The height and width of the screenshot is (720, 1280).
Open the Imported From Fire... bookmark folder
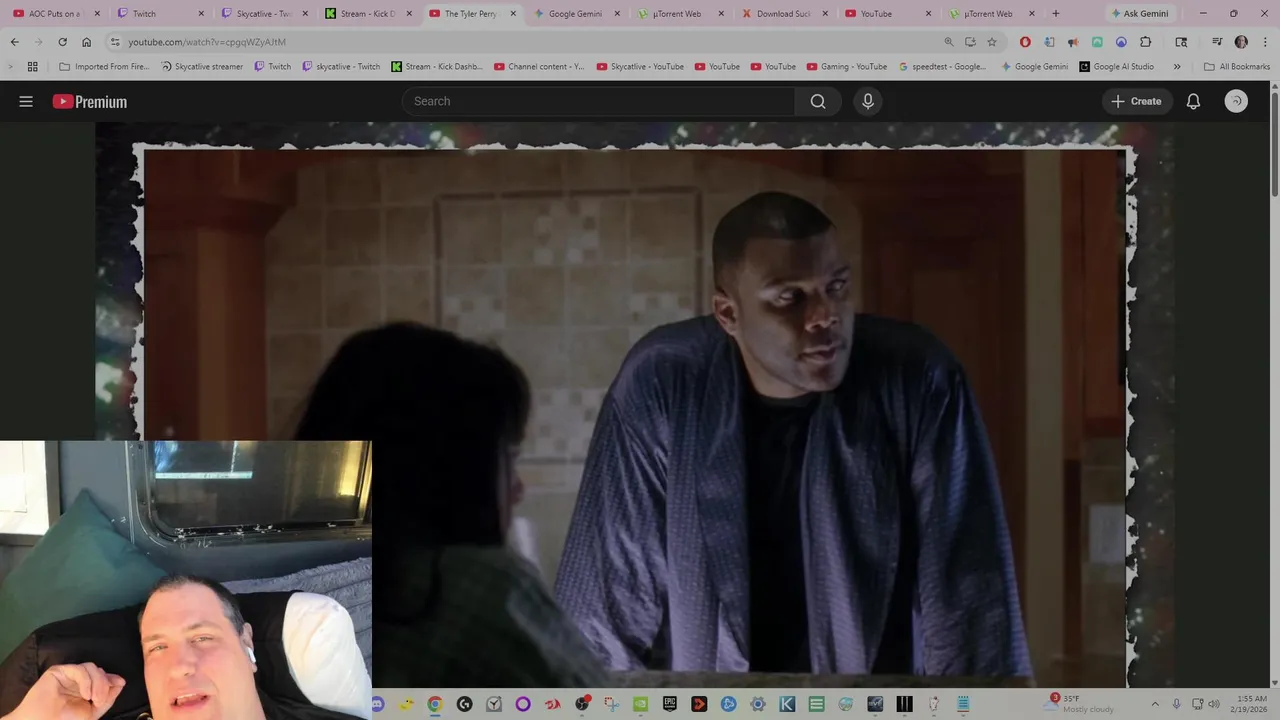105,67
